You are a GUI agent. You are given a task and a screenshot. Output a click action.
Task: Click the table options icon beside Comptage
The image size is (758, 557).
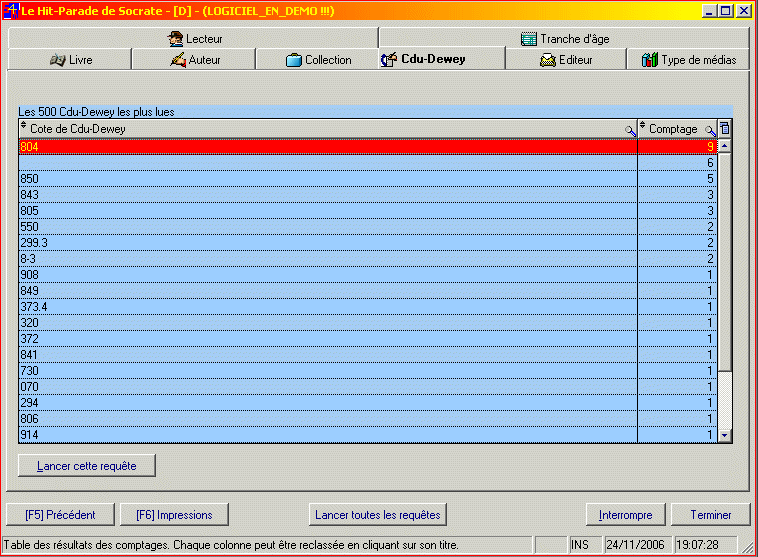pyautogui.click(x=724, y=129)
